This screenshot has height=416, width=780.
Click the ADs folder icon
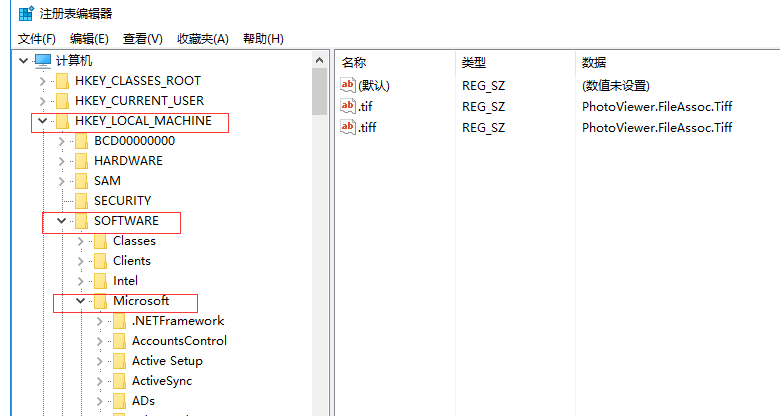pyautogui.click(x=119, y=401)
